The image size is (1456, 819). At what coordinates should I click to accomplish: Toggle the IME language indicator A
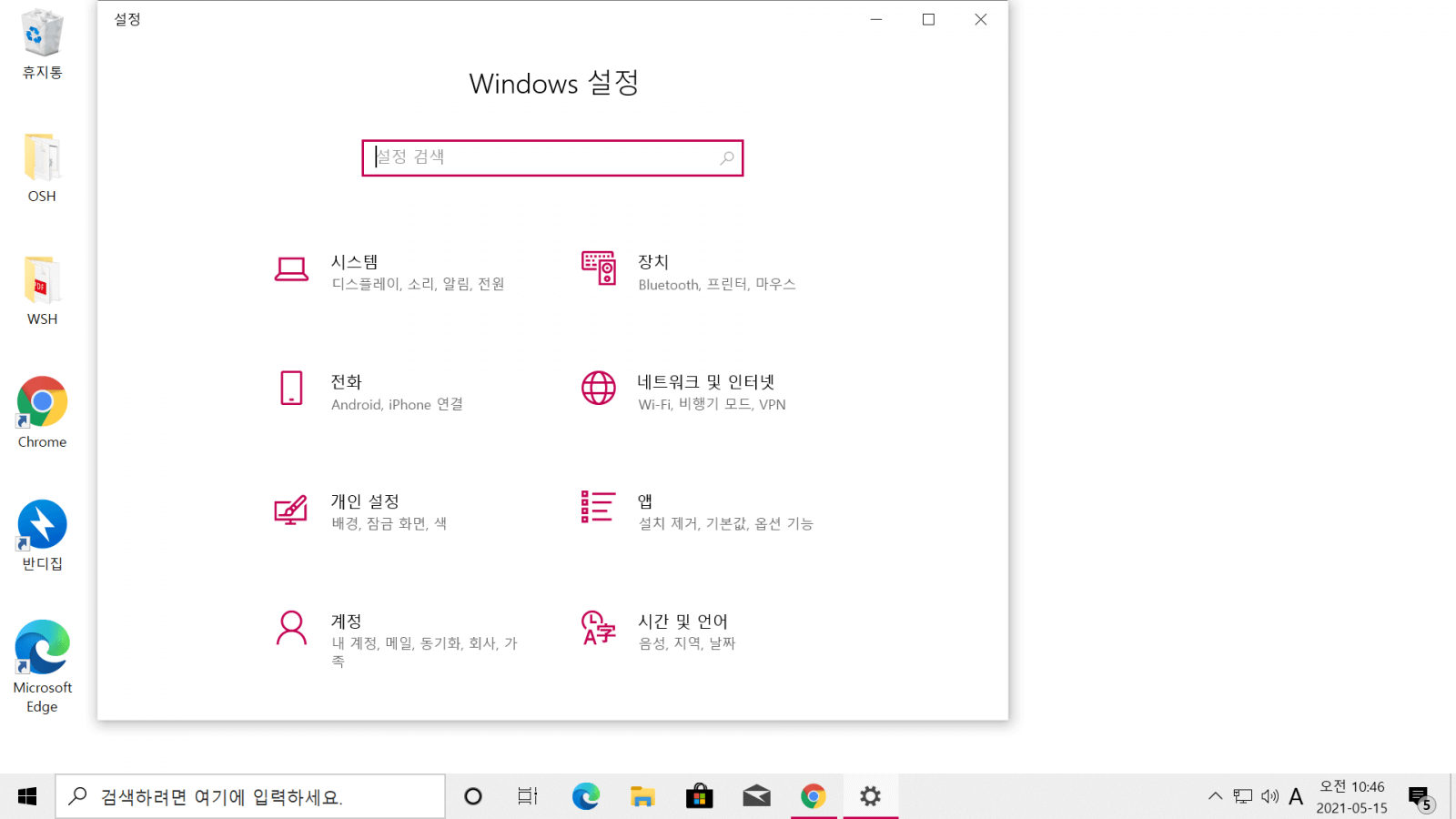coord(1297,796)
